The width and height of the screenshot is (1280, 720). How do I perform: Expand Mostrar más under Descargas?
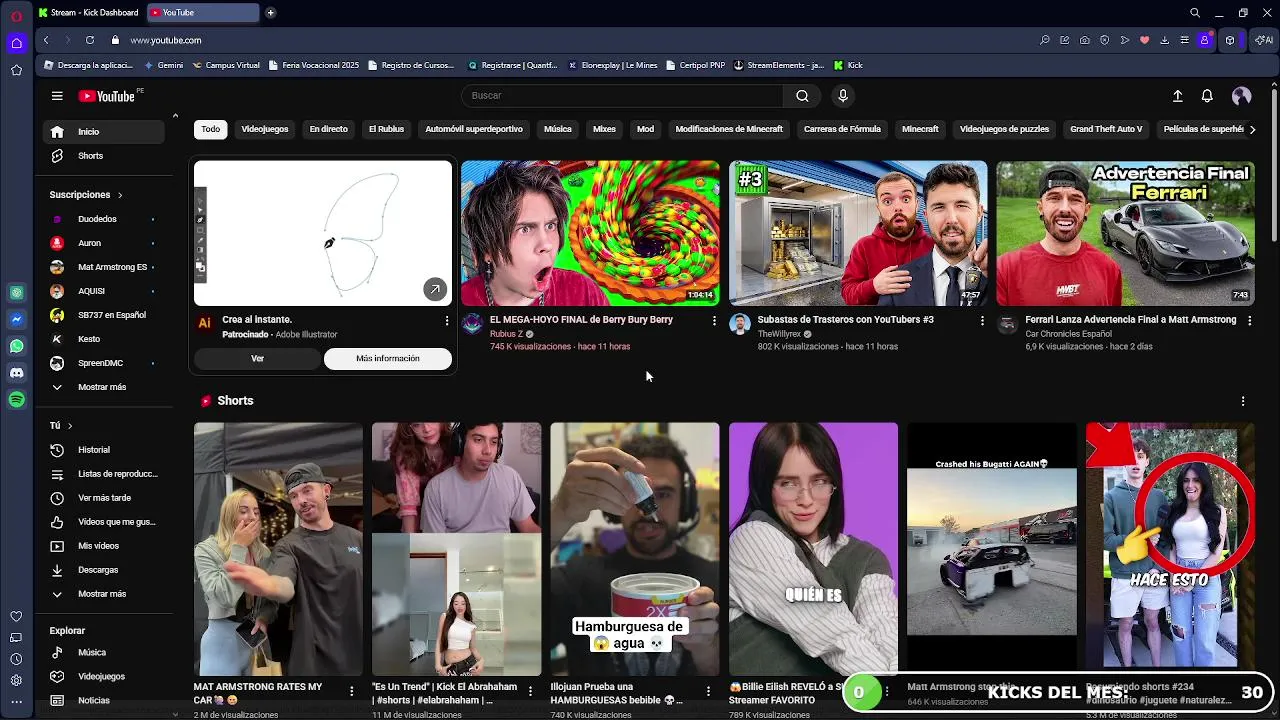coord(102,594)
